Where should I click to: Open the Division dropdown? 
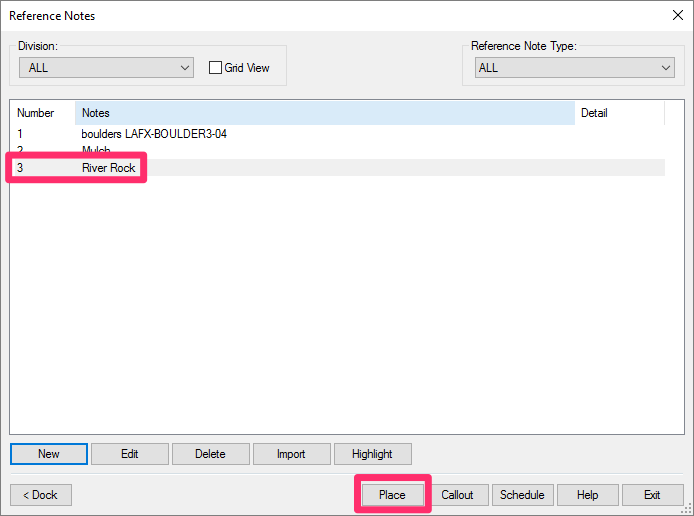[x=106, y=68]
